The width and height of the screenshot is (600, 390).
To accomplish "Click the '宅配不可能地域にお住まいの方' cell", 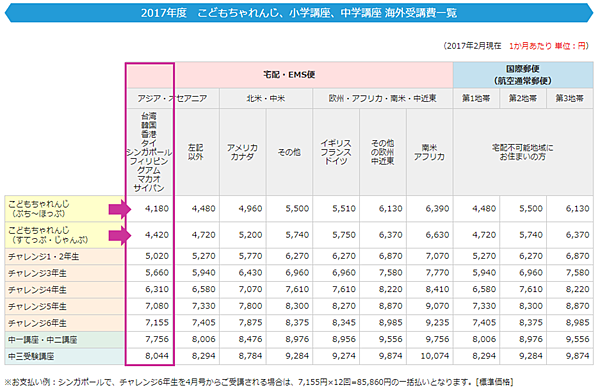I will [523, 152].
